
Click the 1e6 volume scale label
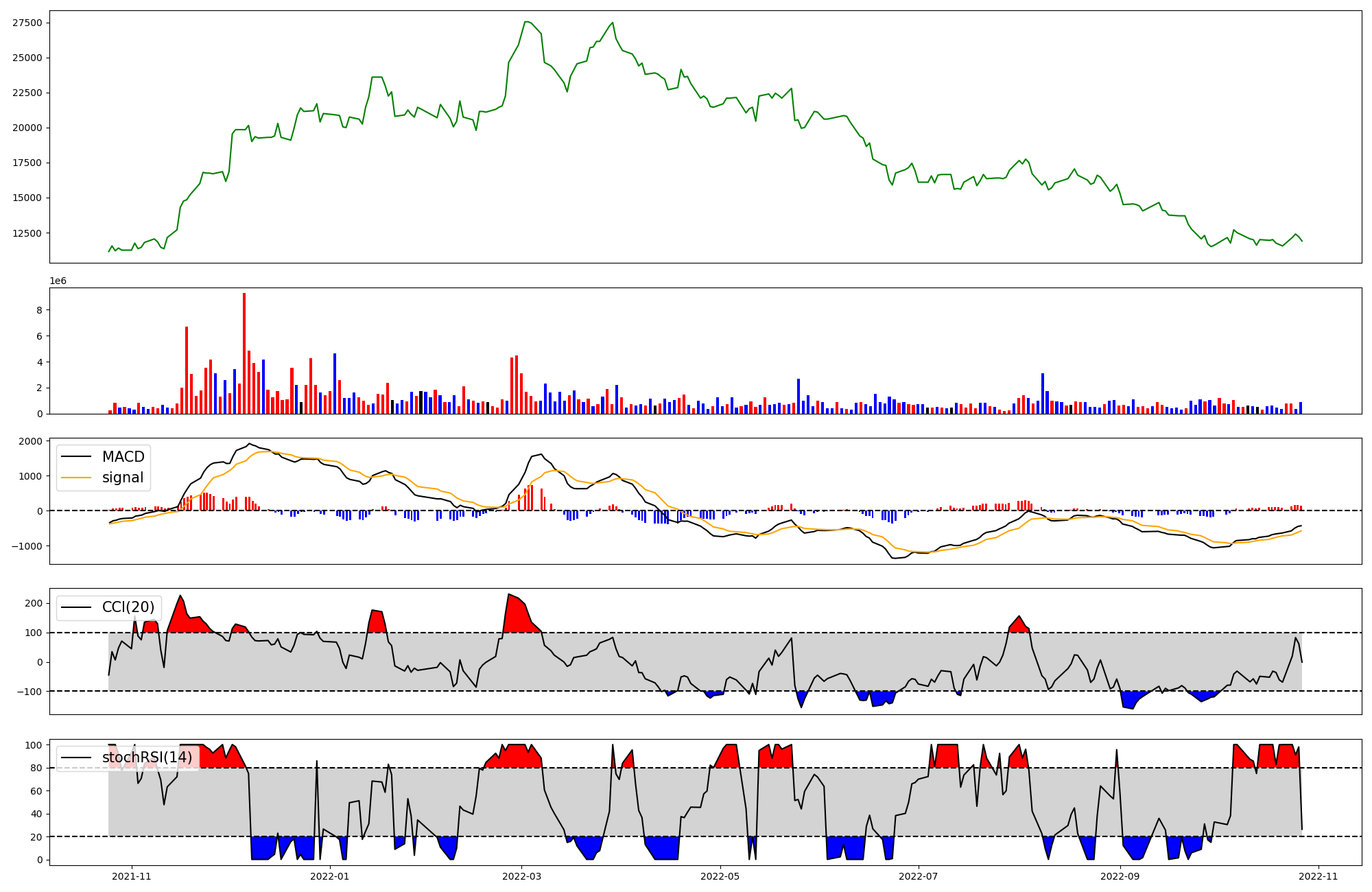click(x=58, y=281)
